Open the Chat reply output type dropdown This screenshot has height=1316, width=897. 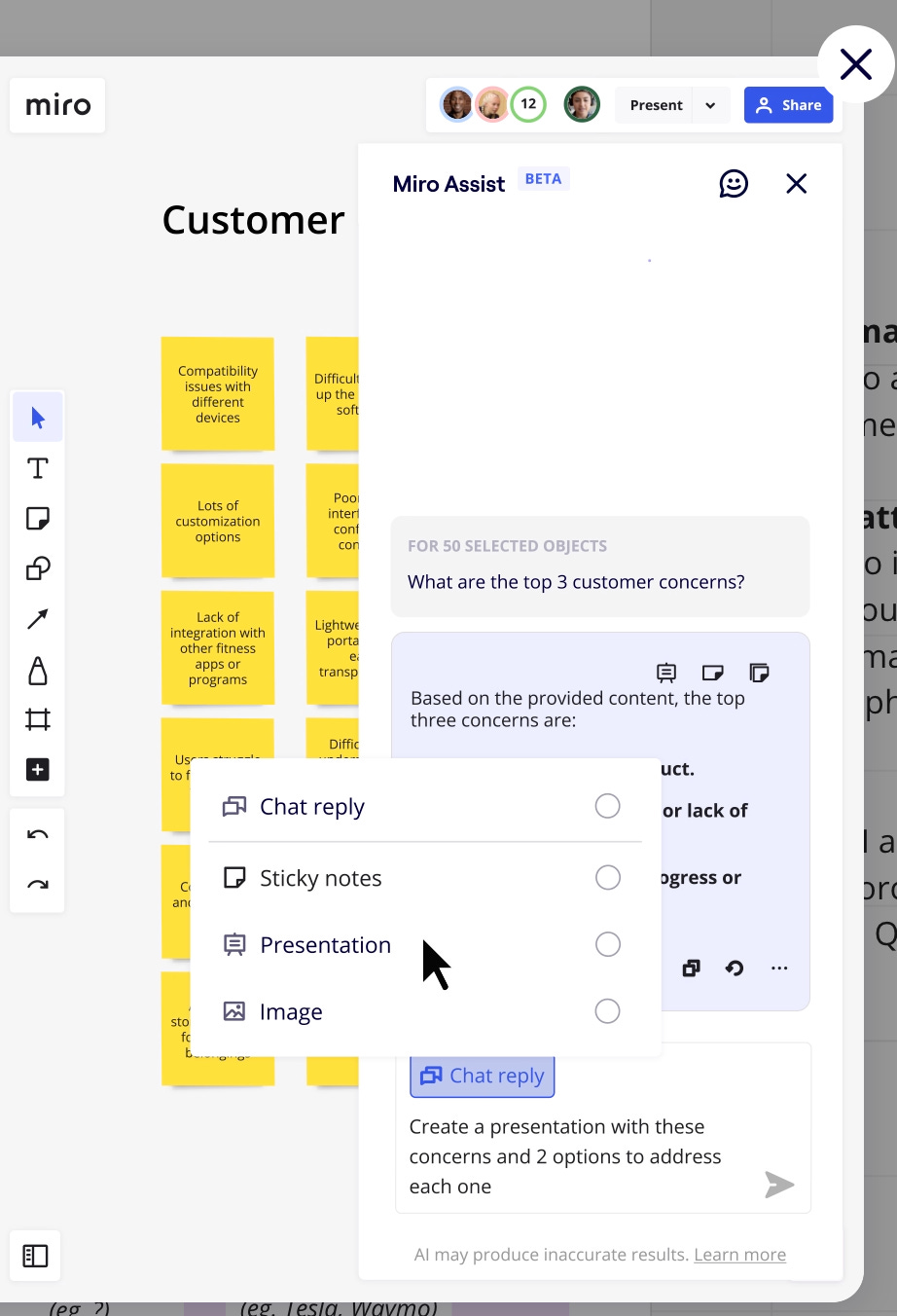click(483, 1076)
